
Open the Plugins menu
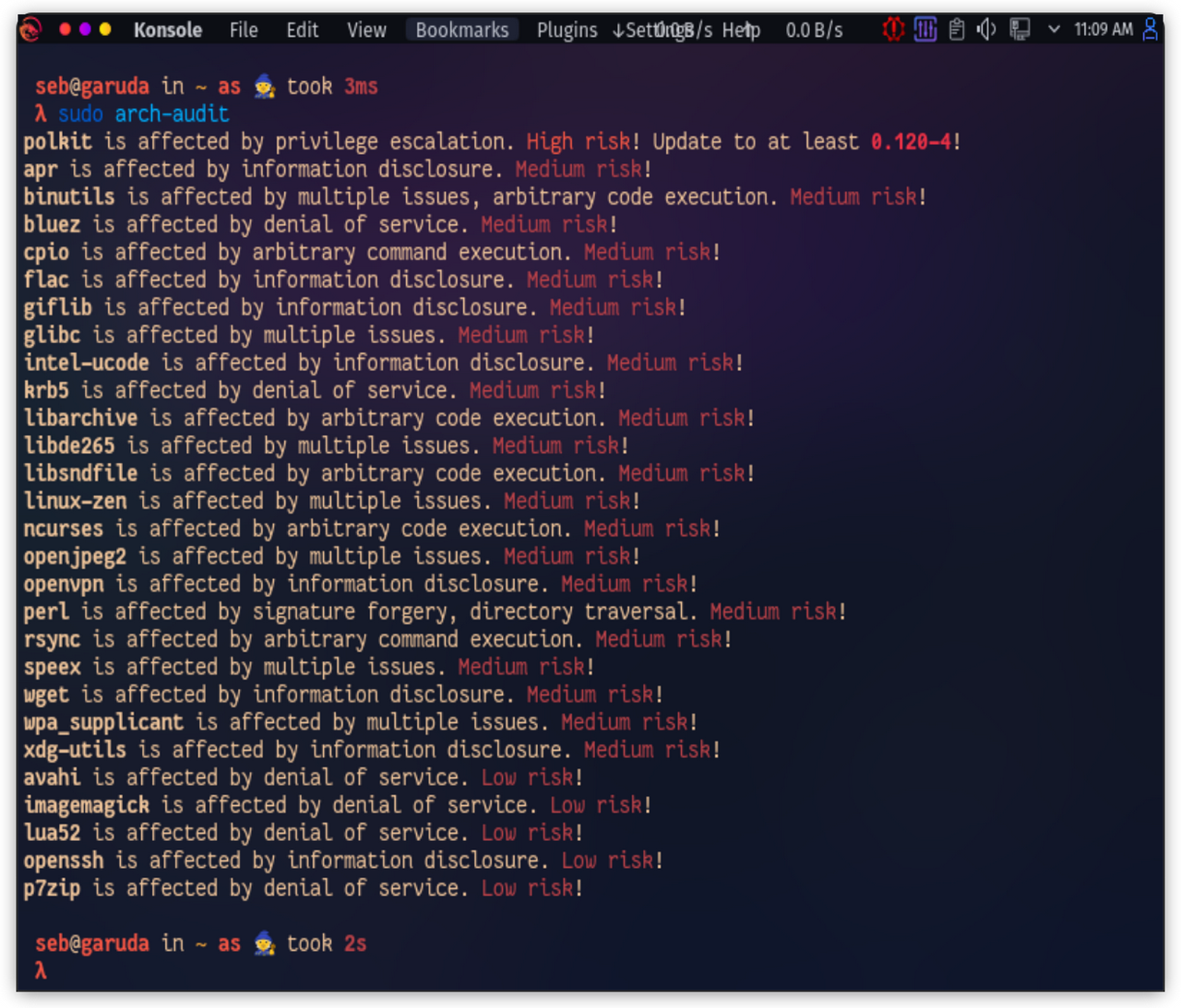567,30
